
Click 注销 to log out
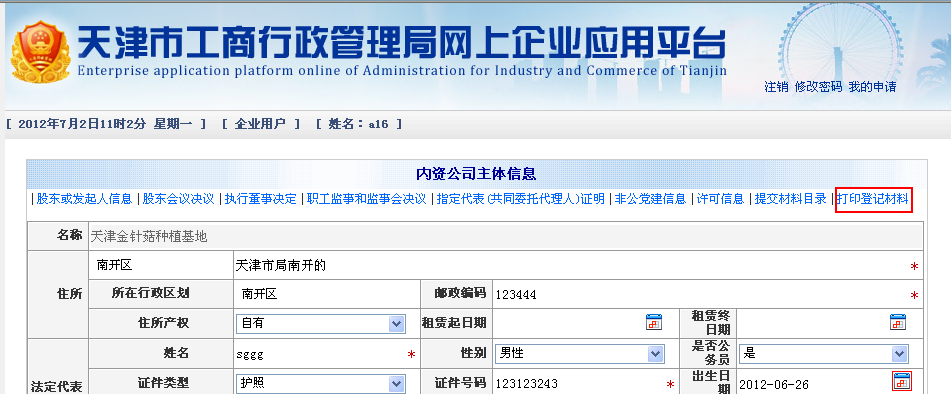(776, 87)
